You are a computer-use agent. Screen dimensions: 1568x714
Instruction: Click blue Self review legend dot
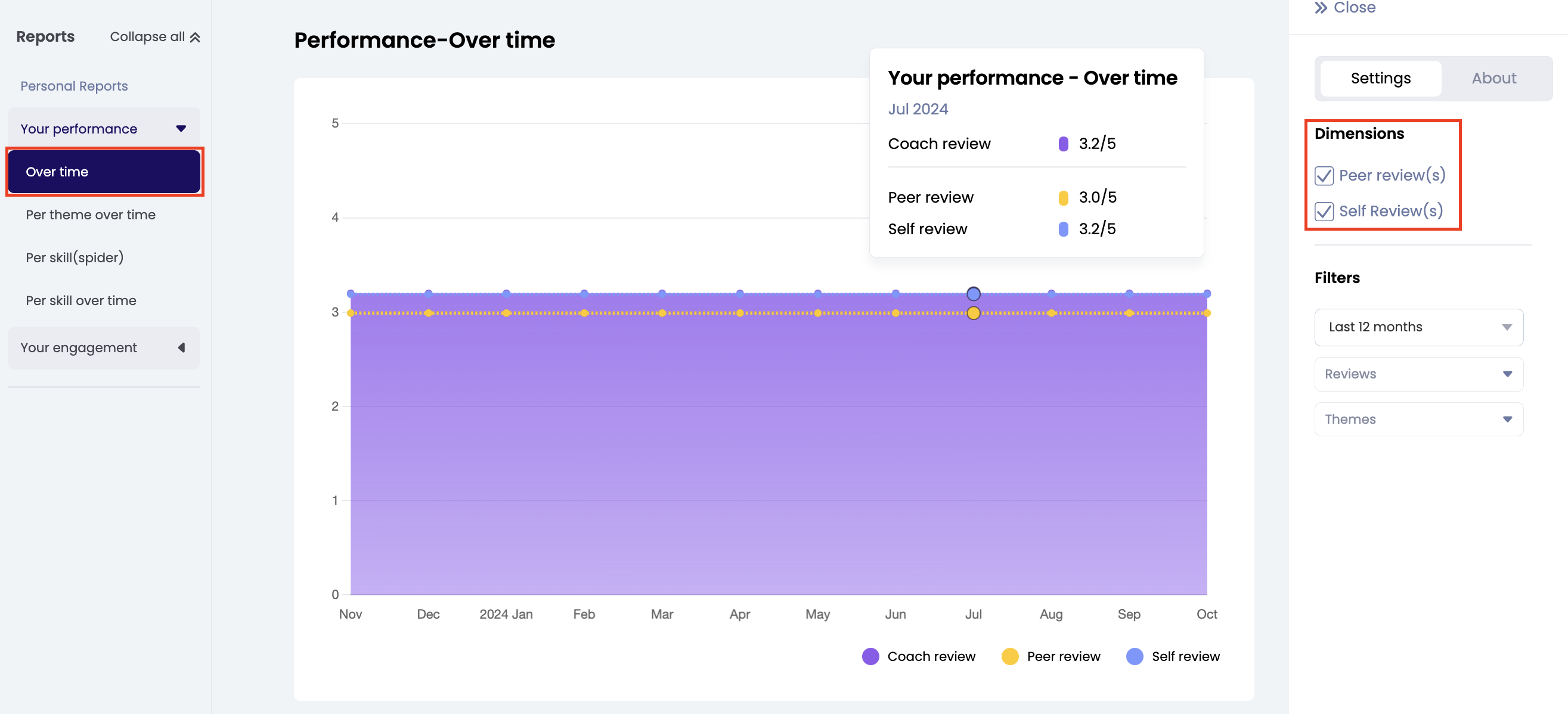tap(1134, 656)
